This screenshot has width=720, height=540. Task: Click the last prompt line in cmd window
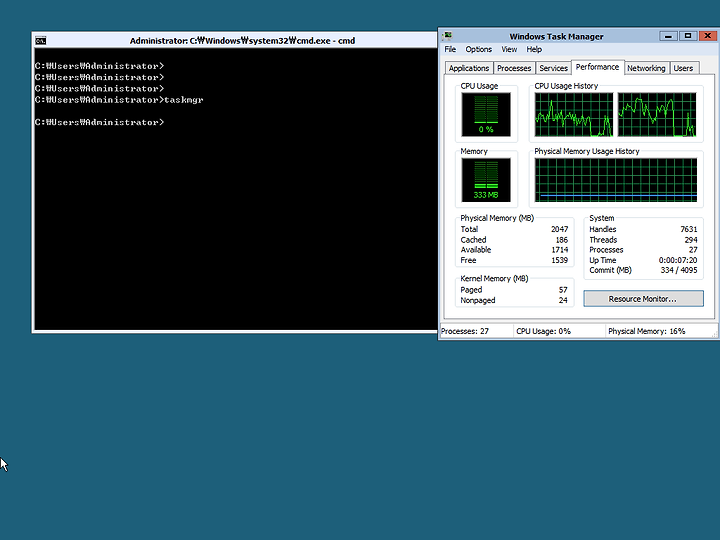point(99,122)
